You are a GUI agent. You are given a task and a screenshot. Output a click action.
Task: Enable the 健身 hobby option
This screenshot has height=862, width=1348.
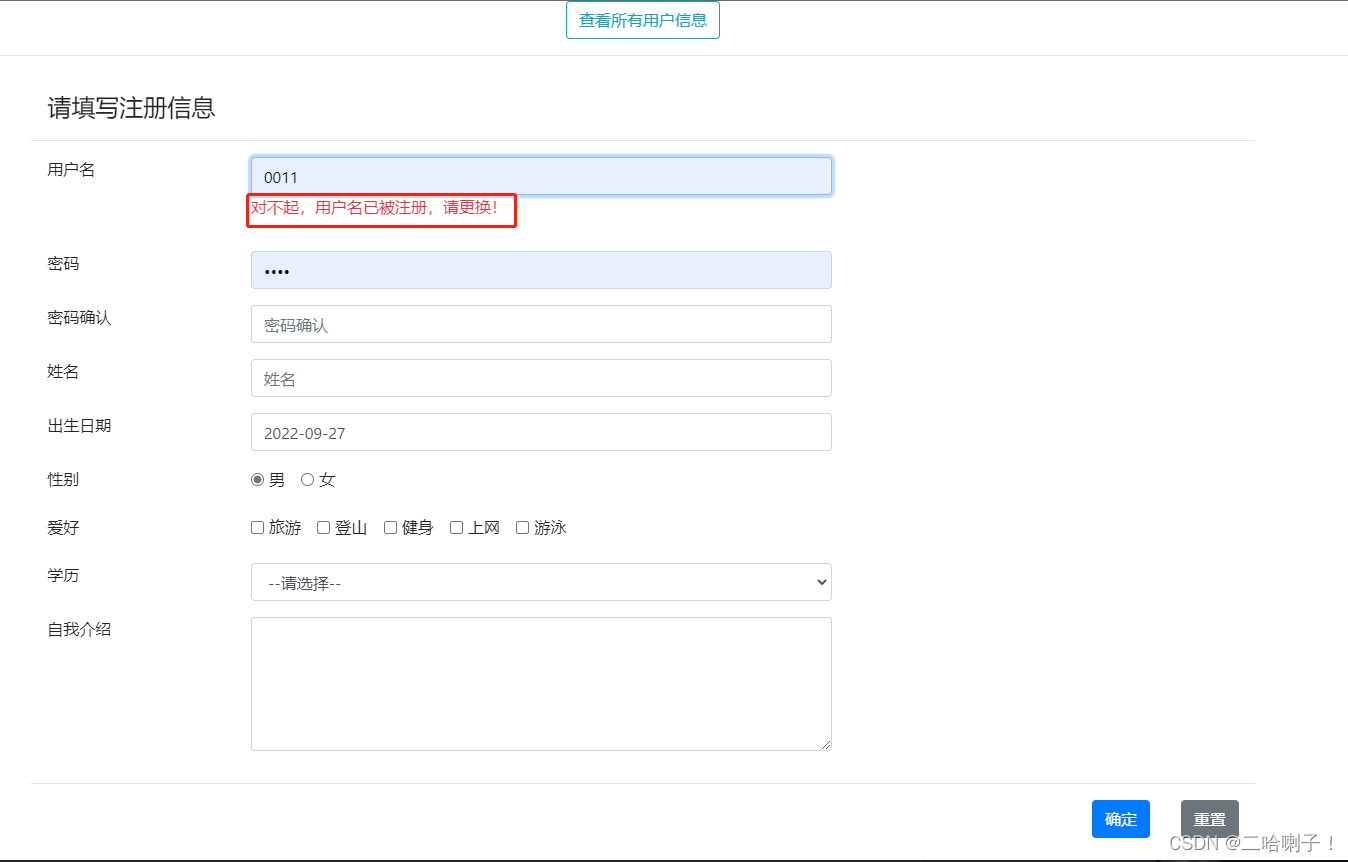[390, 527]
